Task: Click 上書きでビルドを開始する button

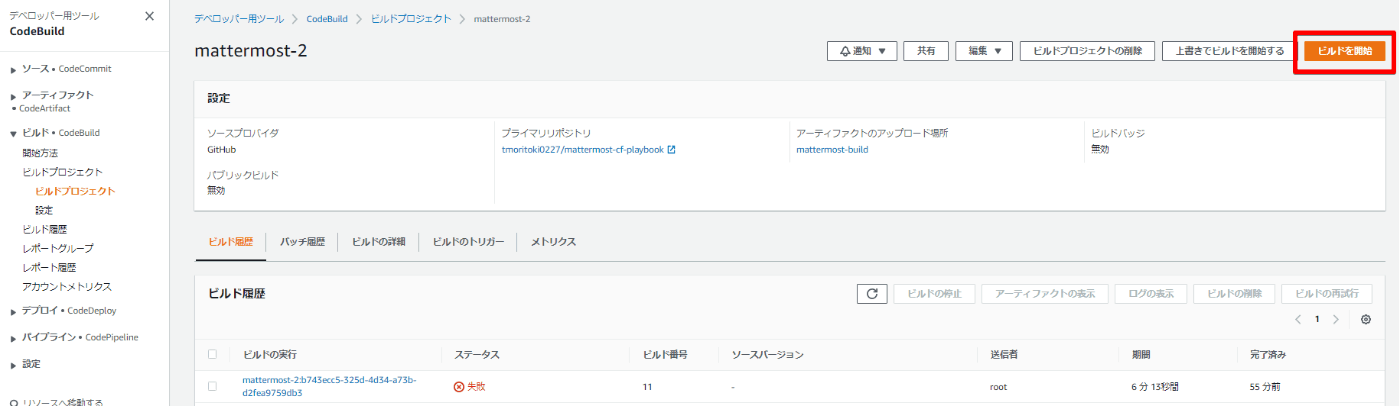Action: click(1230, 51)
